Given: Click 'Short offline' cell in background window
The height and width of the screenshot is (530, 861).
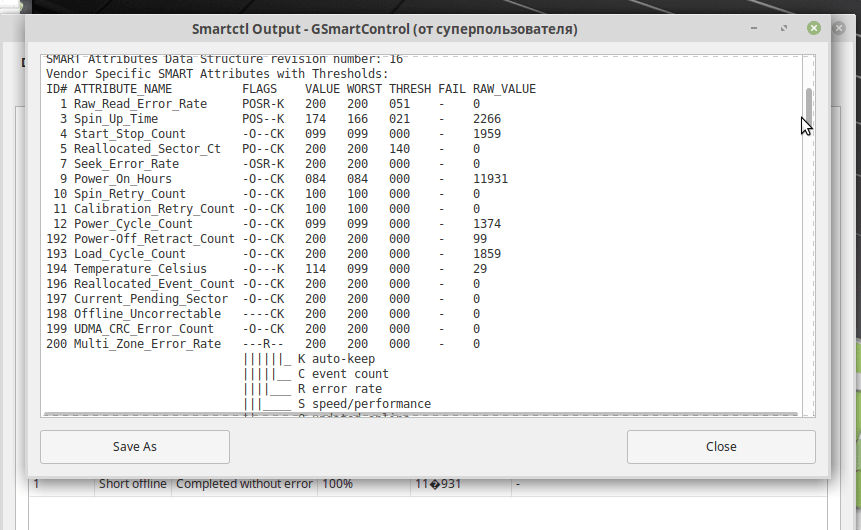Looking at the screenshot, I should point(132,484).
